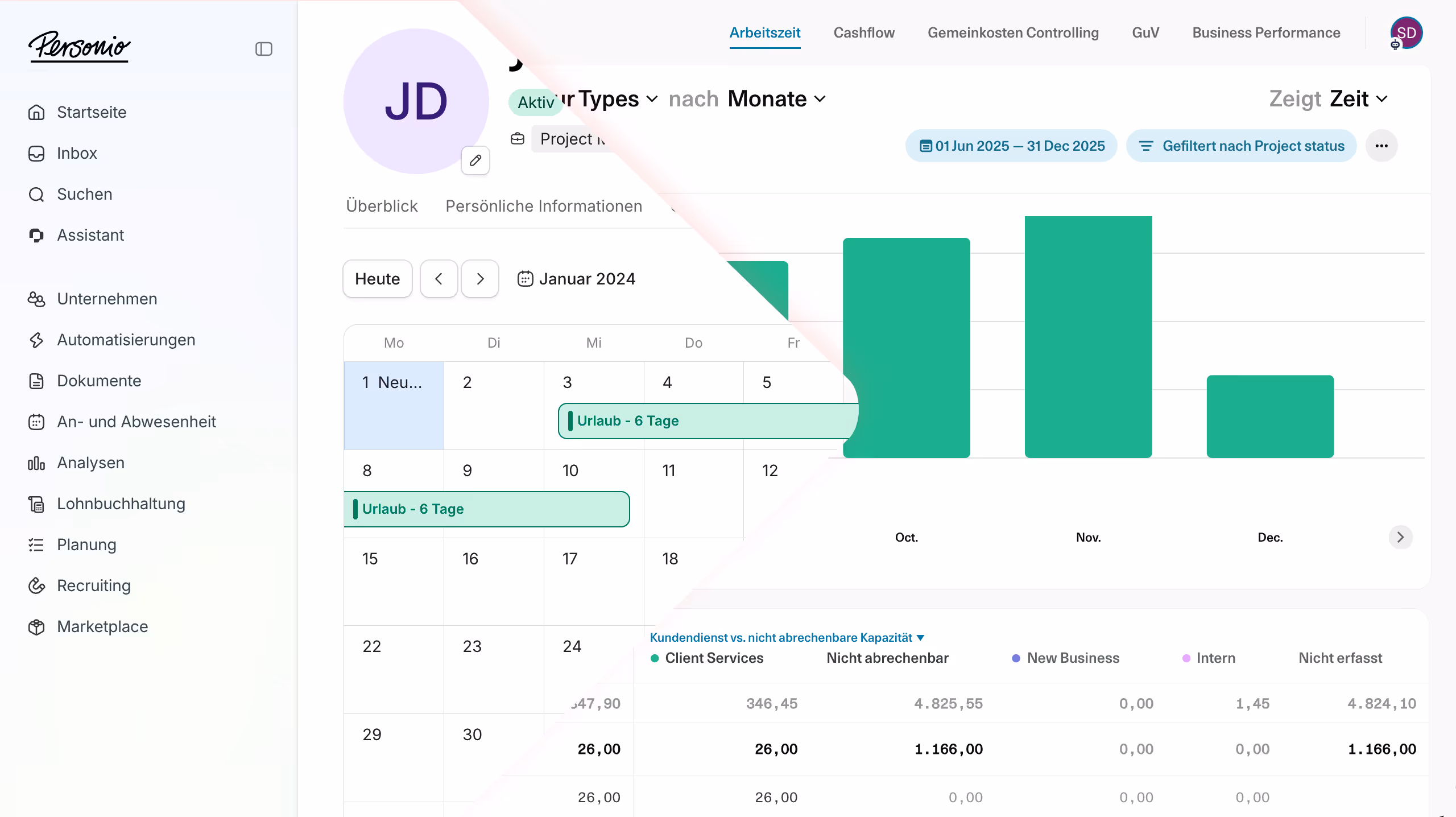
Task: Click the purple dot next to Intern
Action: pyautogui.click(x=1186, y=658)
